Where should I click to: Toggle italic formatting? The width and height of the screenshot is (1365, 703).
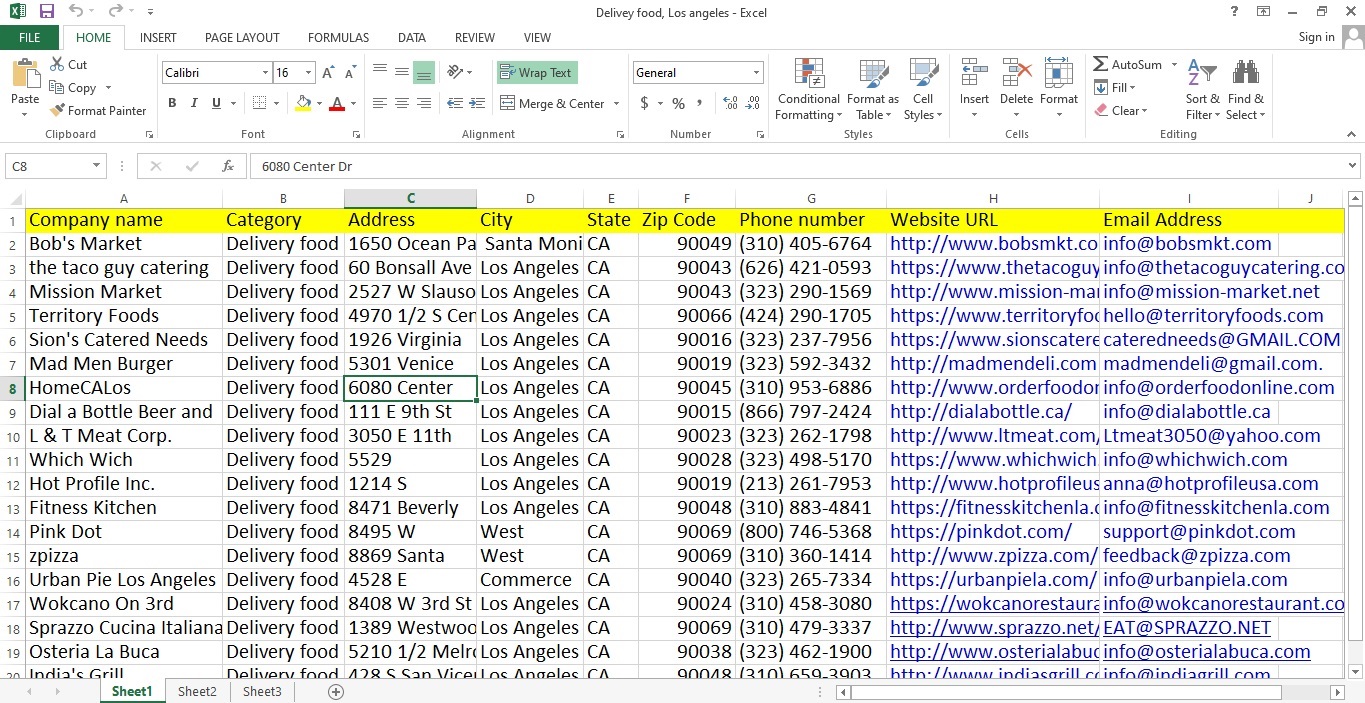click(192, 103)
